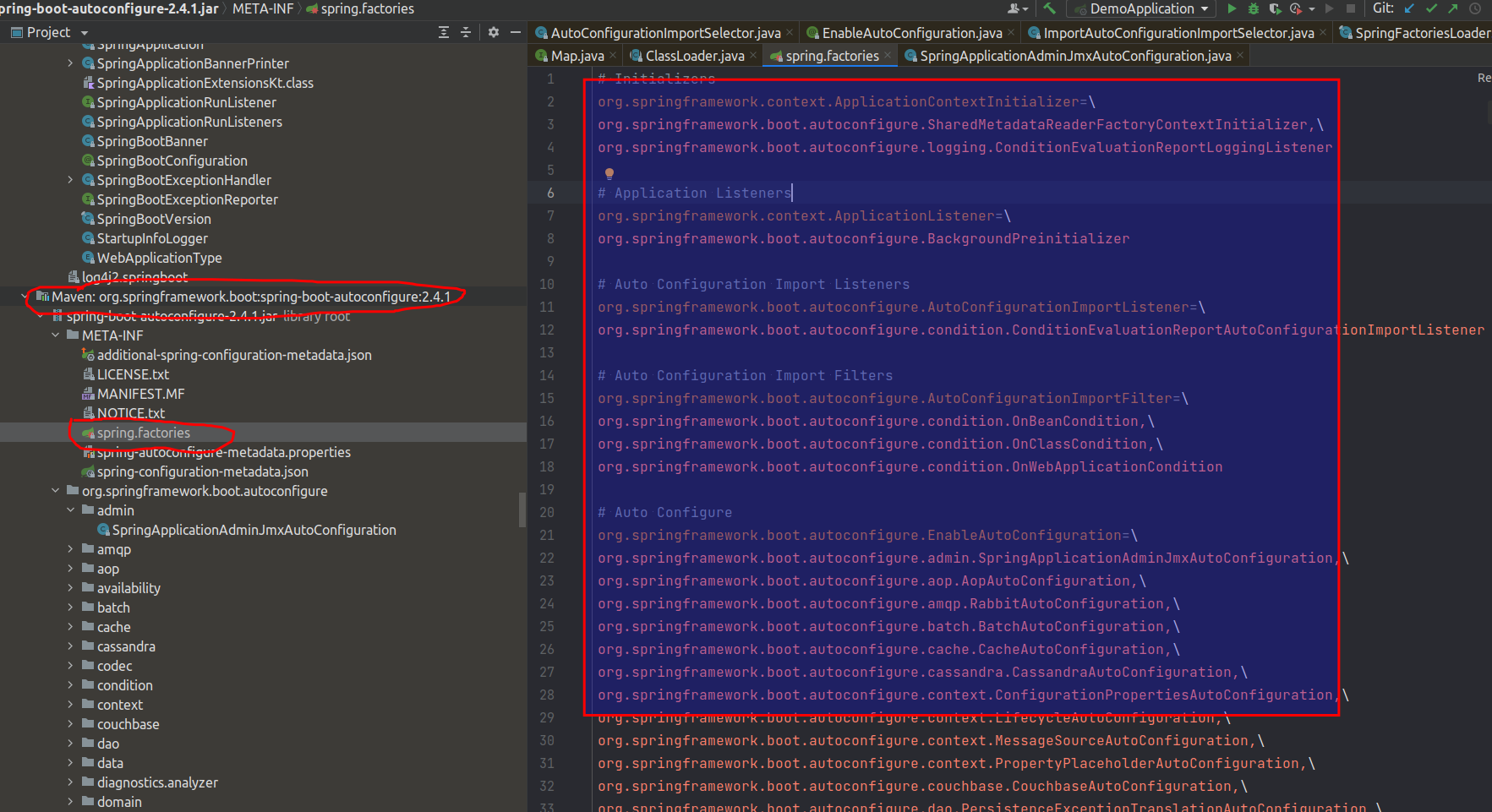1492x812 pixels.
Task: Open SpringApplicationAdminJmxAutoConfiguration.java tab
Action: [1075, 56]
